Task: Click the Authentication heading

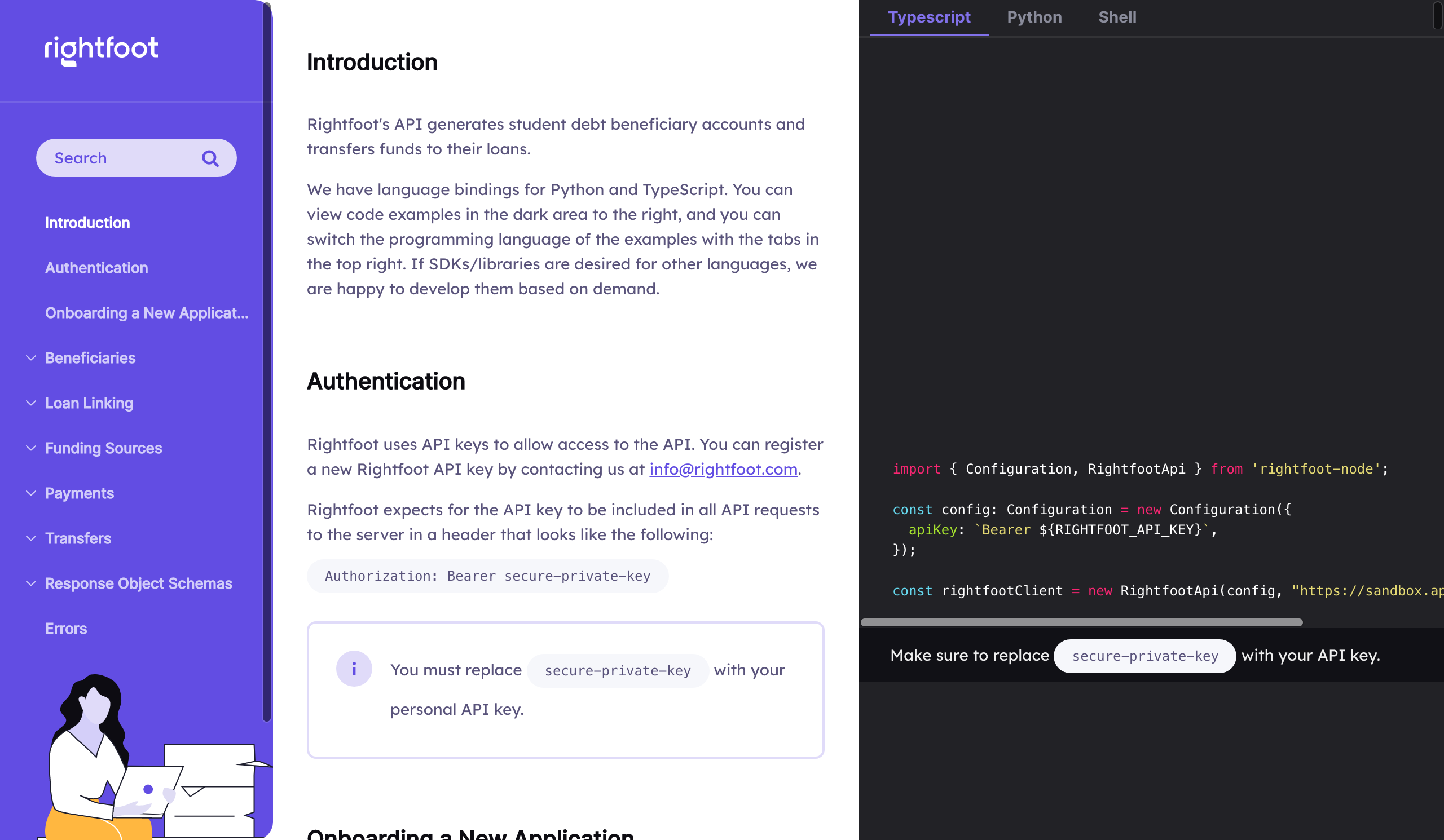Action: (386, 381)
